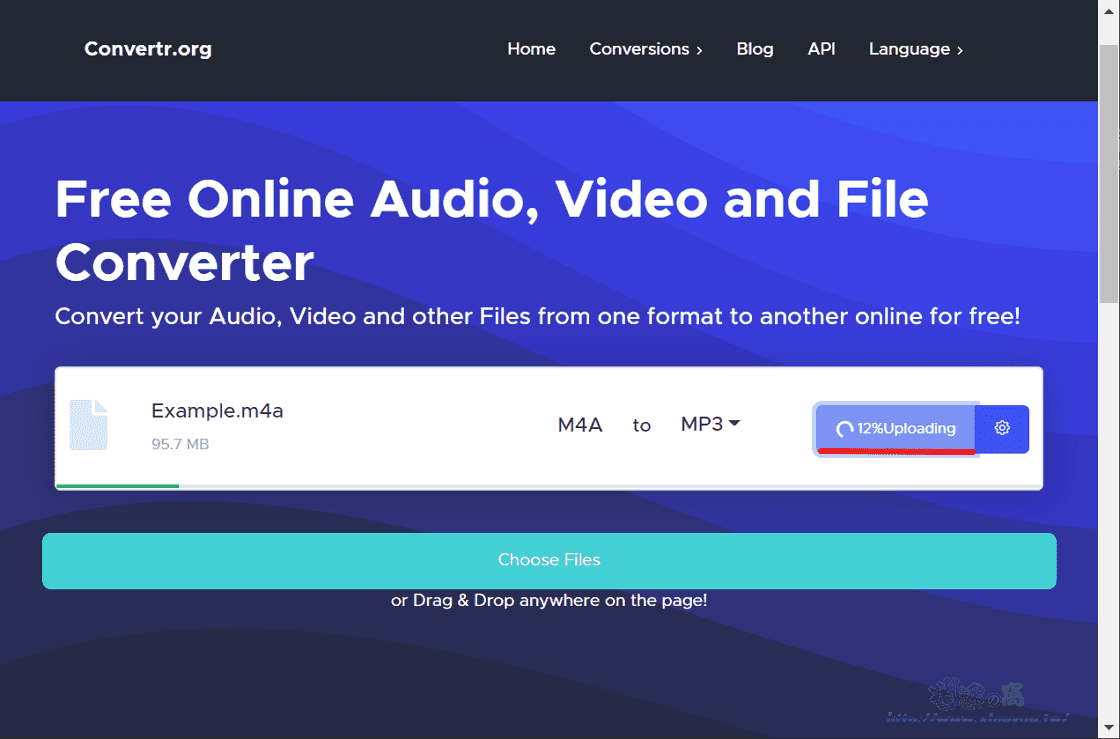1120x739 pixels.
Task: Click the 95.7 MB file size label
Action: tap(180, 444)
